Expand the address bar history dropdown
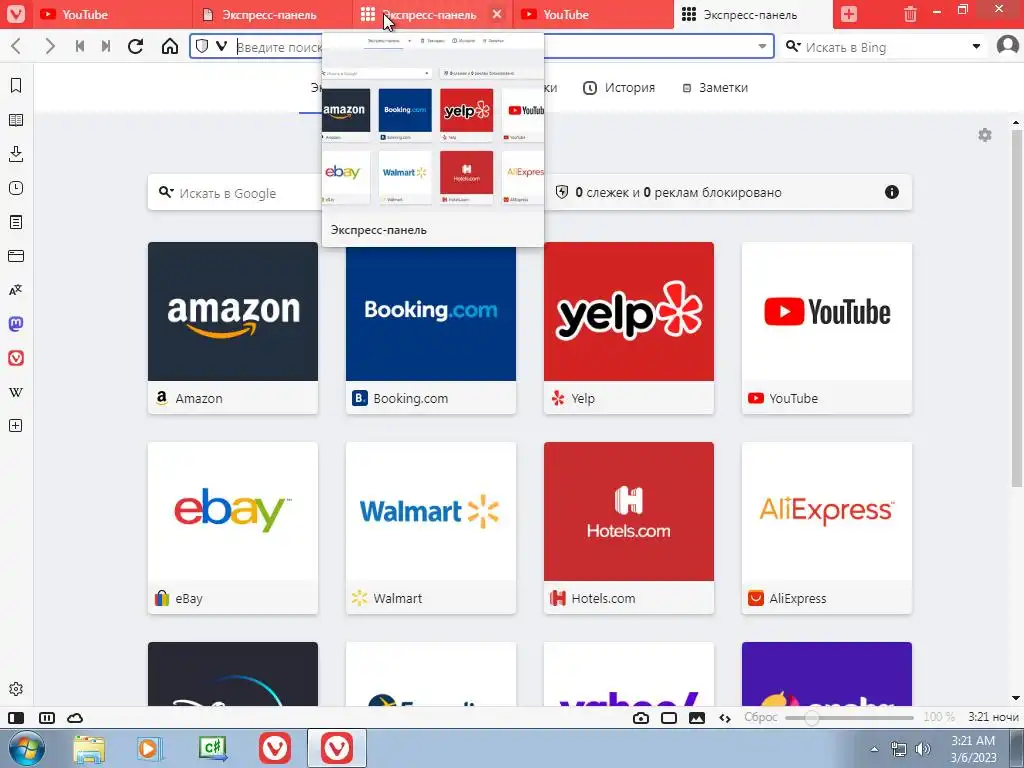1024x768 pixels. [762, 46]
